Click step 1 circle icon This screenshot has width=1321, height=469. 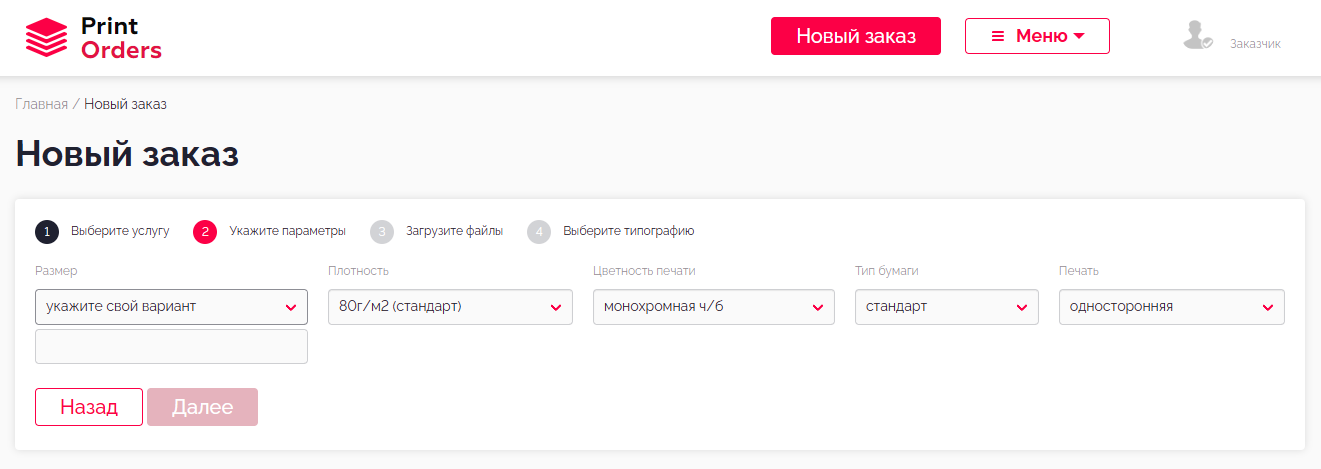click(47, 232)
